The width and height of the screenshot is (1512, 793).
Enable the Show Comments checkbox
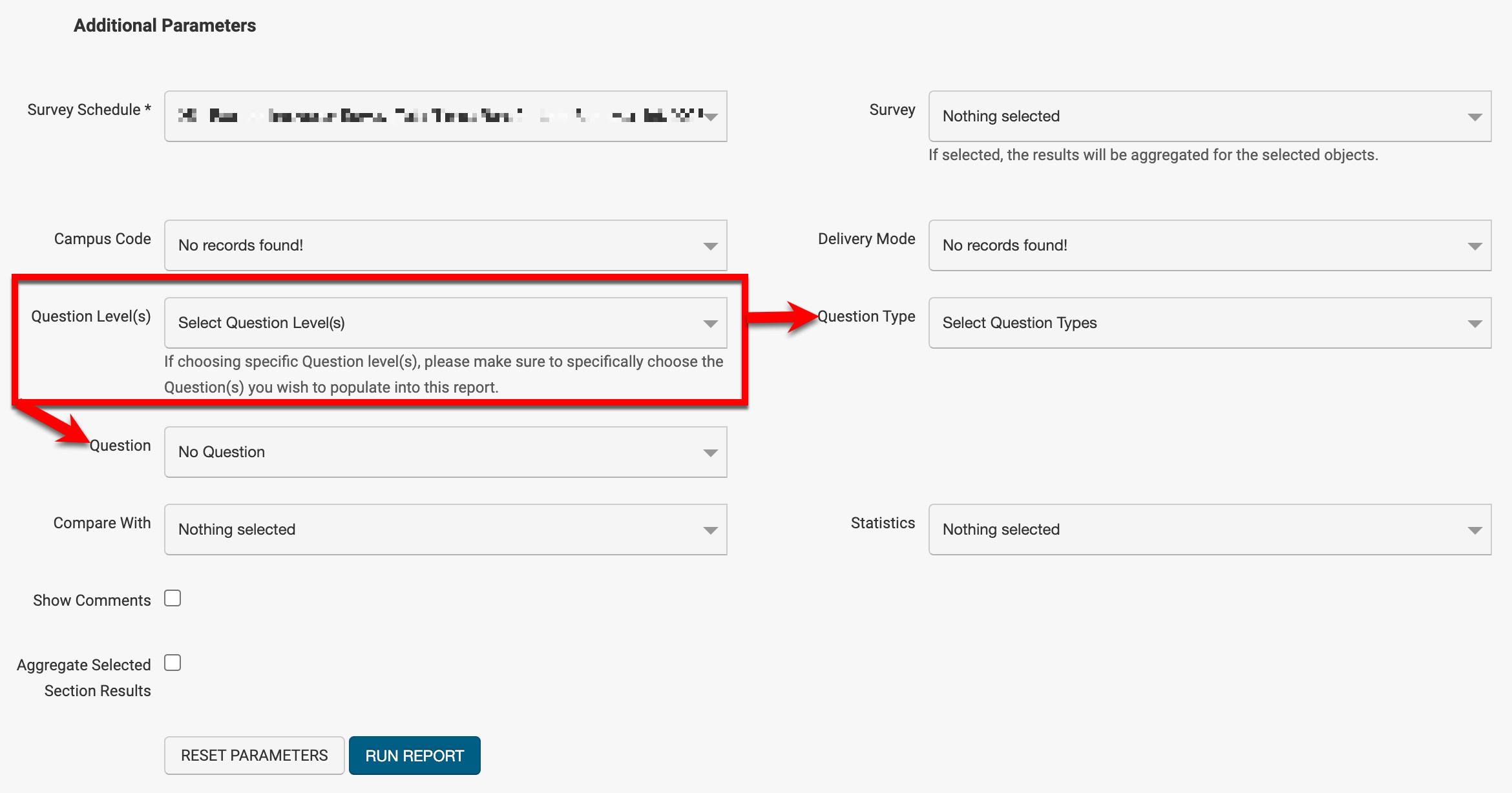[173, 599]
